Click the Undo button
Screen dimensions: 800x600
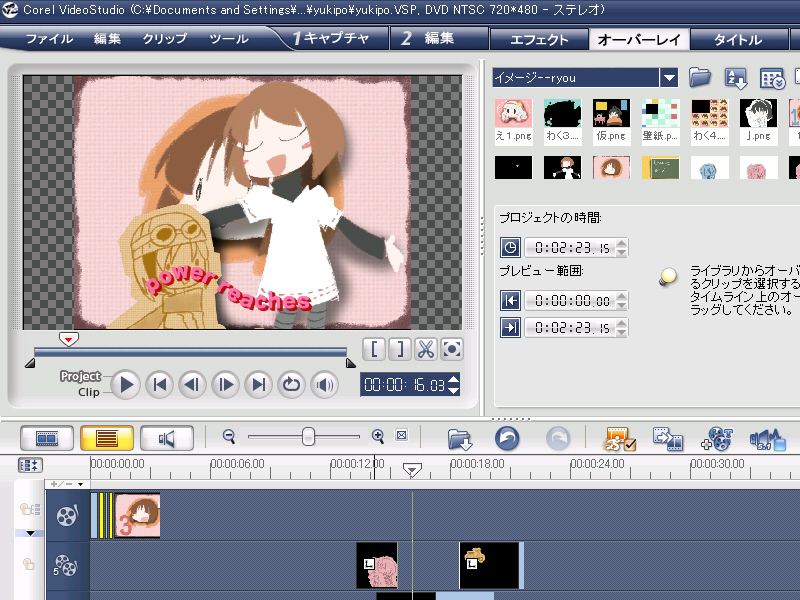pyautogui.click(x=507, y=439)
